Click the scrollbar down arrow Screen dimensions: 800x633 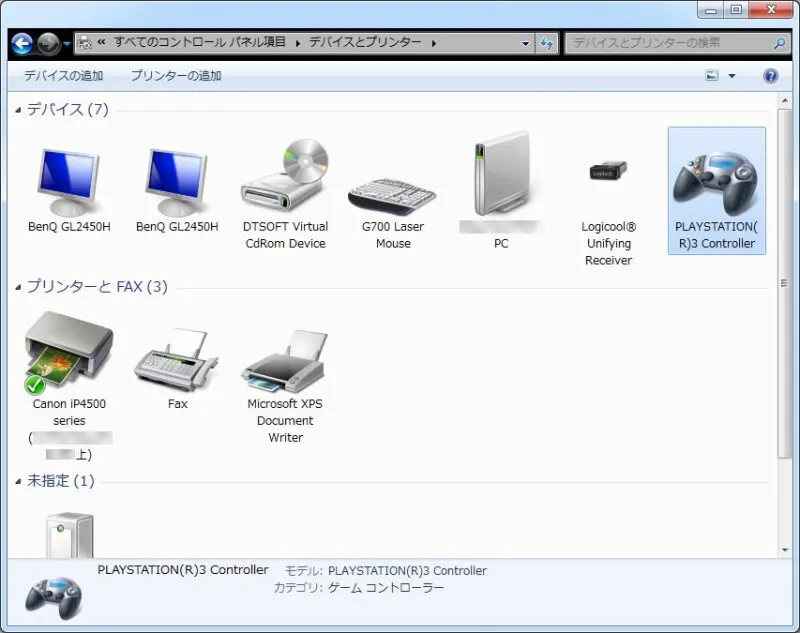[x=784, y=550]
